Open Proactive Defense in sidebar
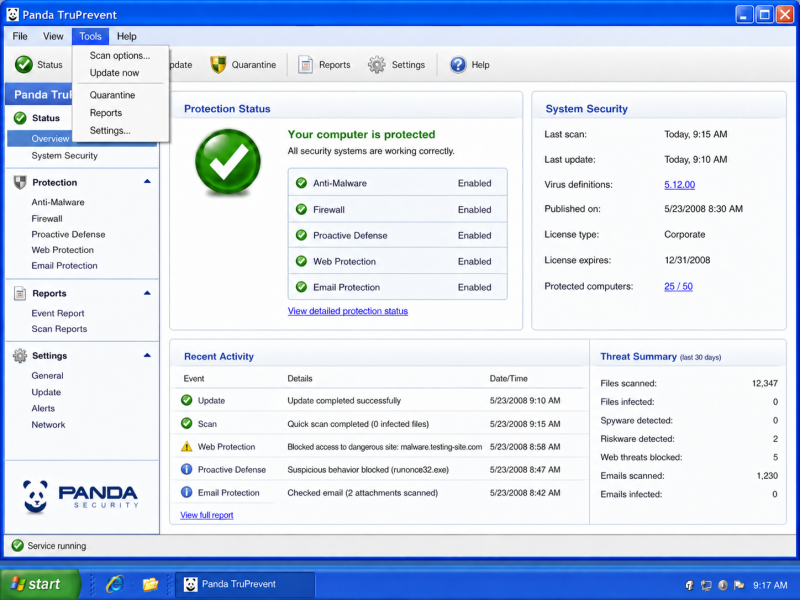800x600 pixels. [x=68, y=234]
